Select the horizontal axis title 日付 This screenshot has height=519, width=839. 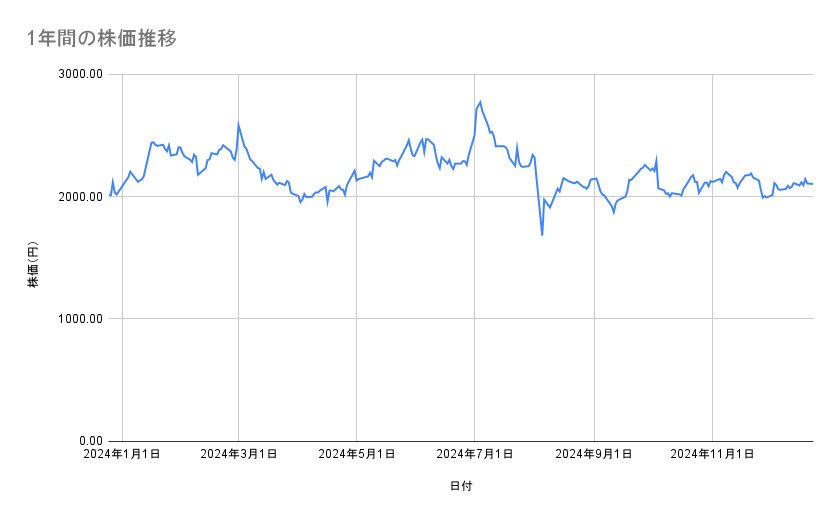[461, 487]
